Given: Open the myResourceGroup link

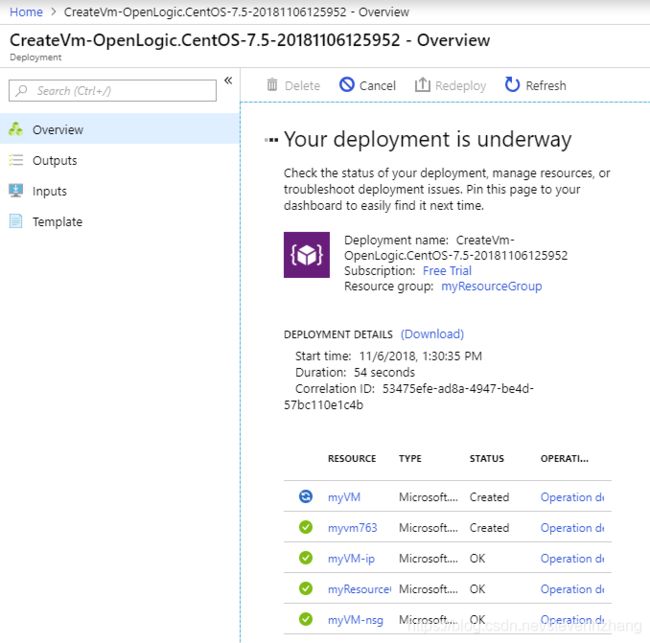Looking at the screenshot, I should pos(491,286).
